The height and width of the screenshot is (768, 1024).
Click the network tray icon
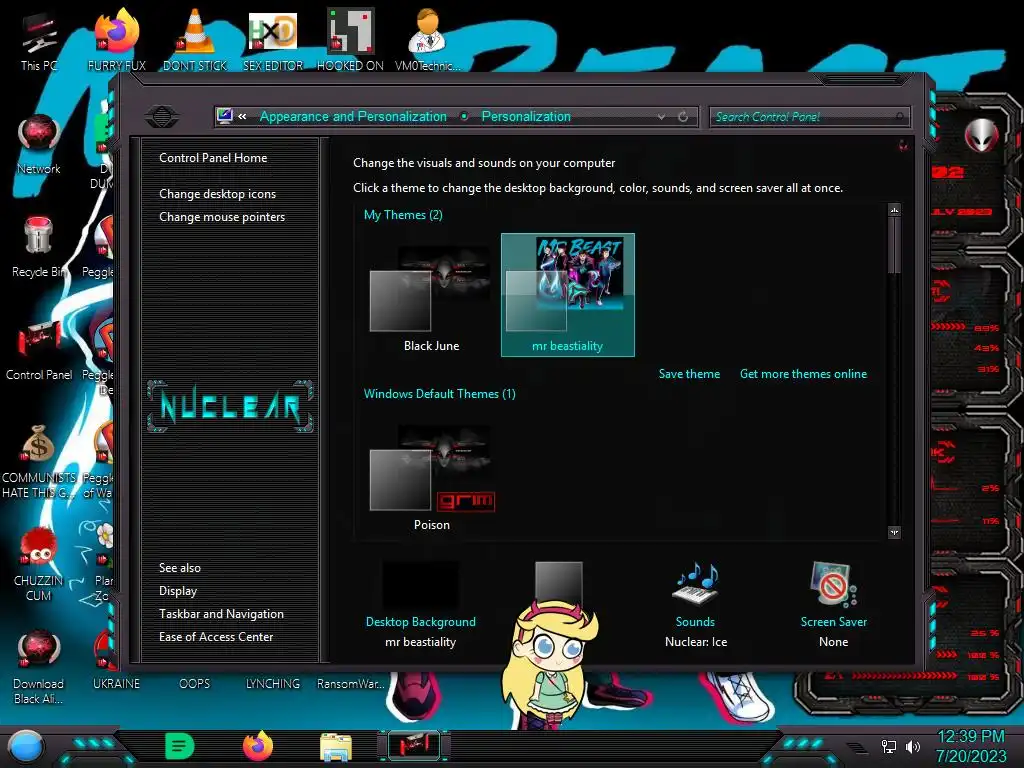(x=889, y=746)
